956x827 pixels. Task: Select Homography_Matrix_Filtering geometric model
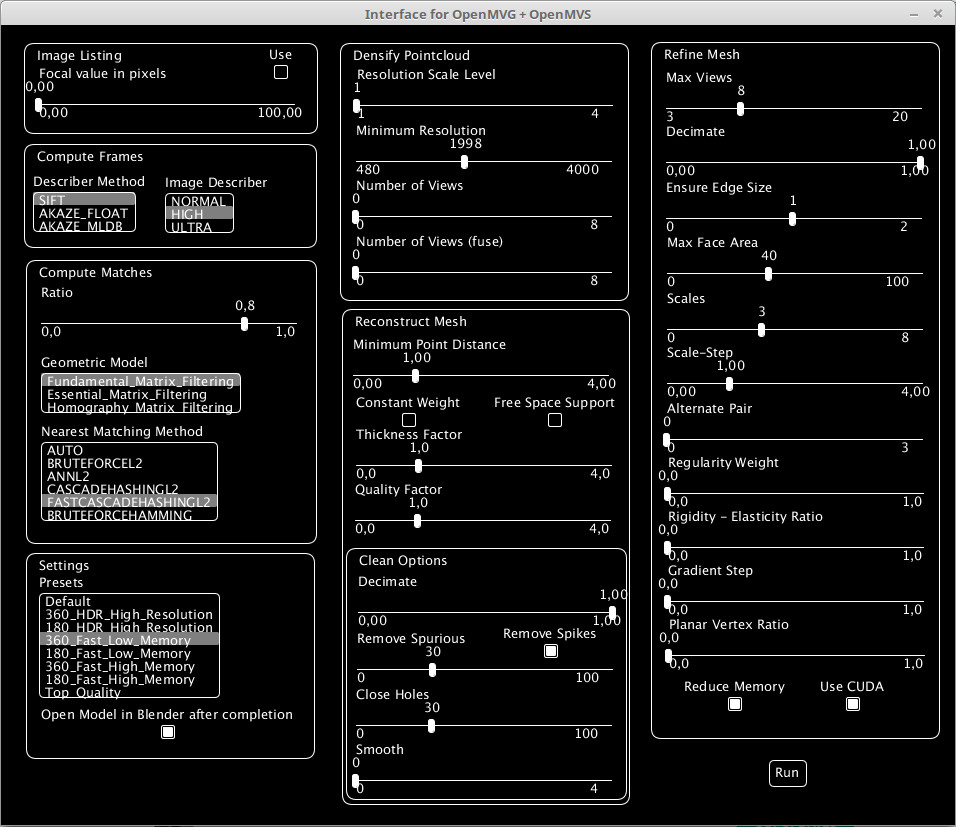point(139,407)
